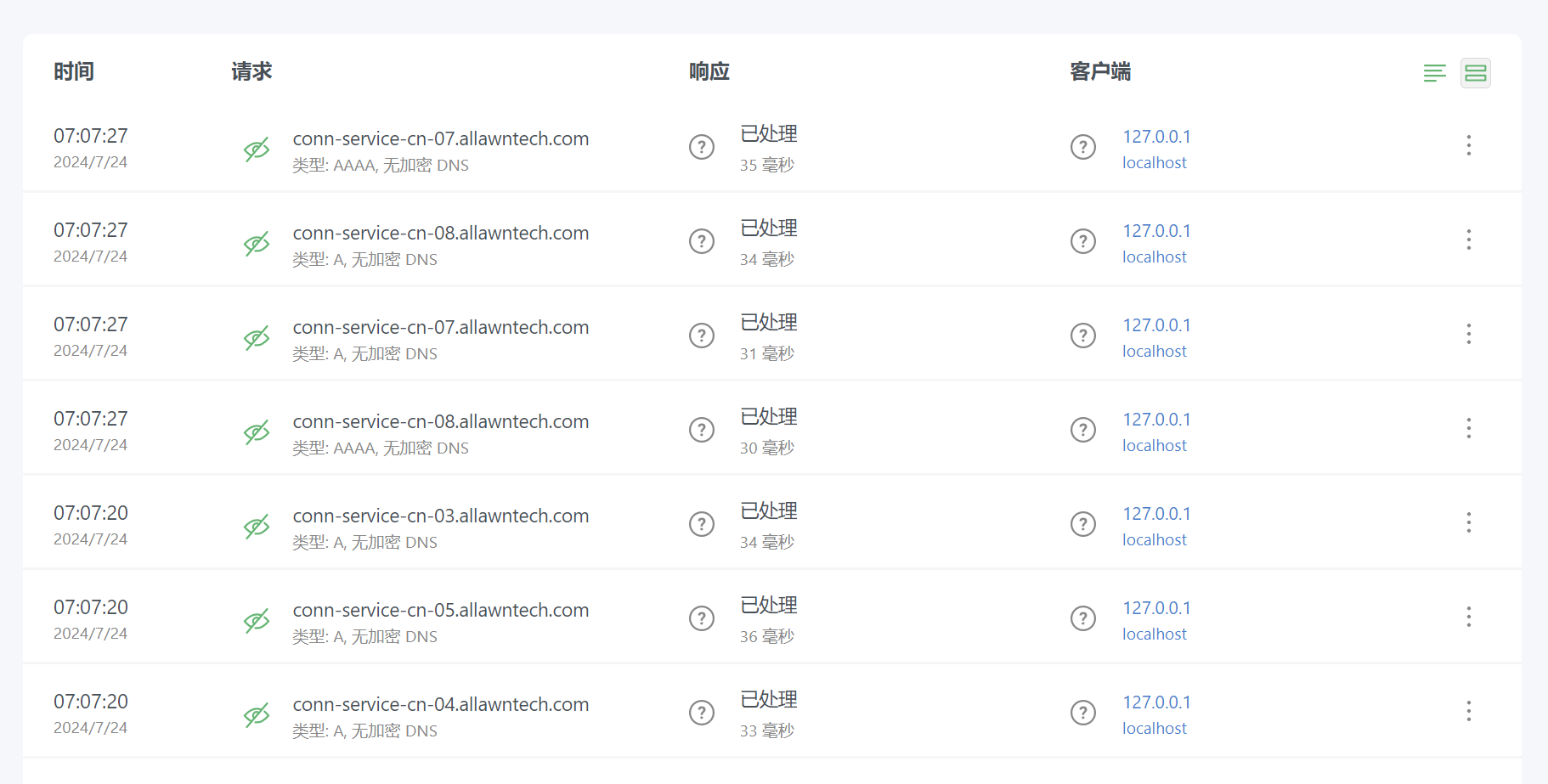Click localhost link in cn-07 AAAA row
The image size is (1548, 784).
(x=1155, y=162)
